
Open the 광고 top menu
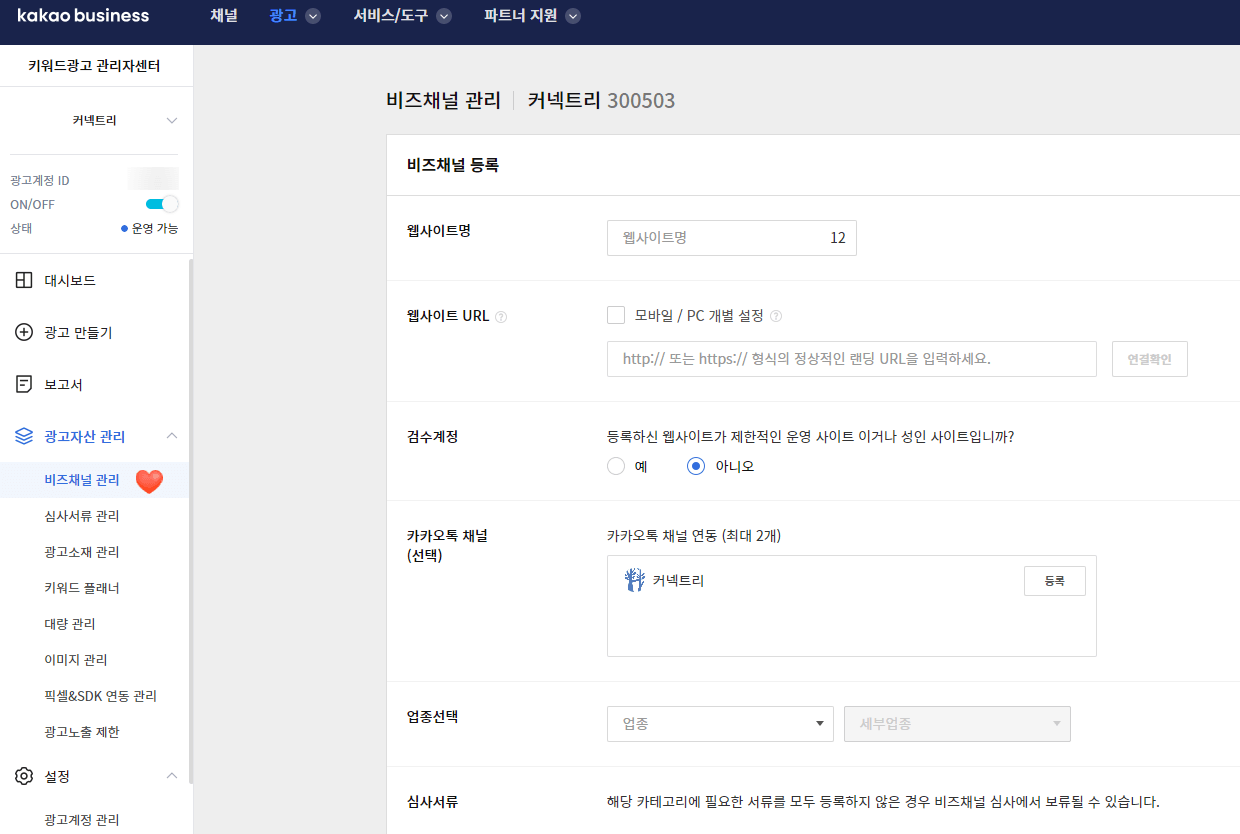click(x=284, y=16)
